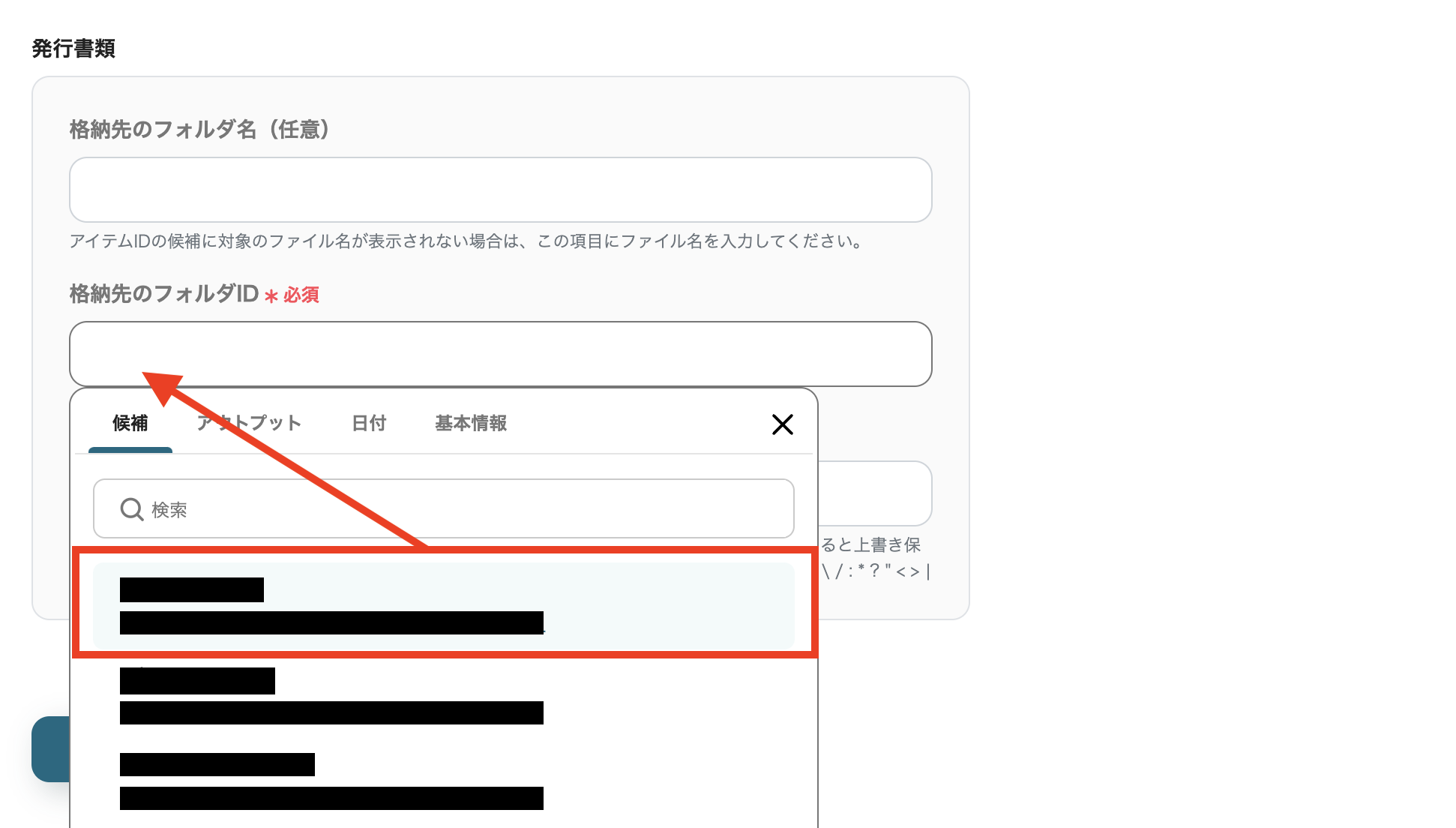Open the アウトプット tab
1456x828 pixels.
[x=249, y=424]
